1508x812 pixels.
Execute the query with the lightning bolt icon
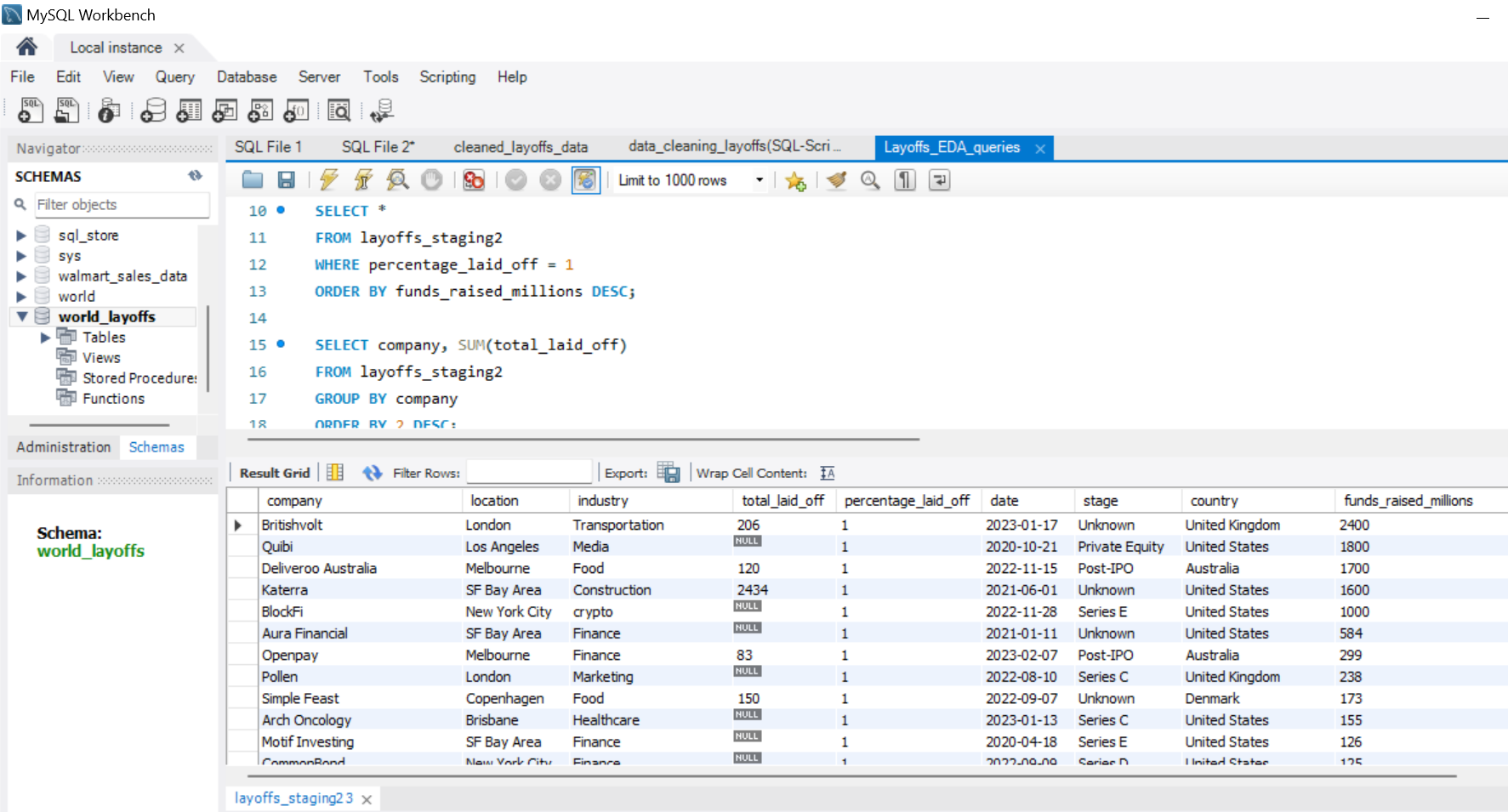[x=329, y=179]
